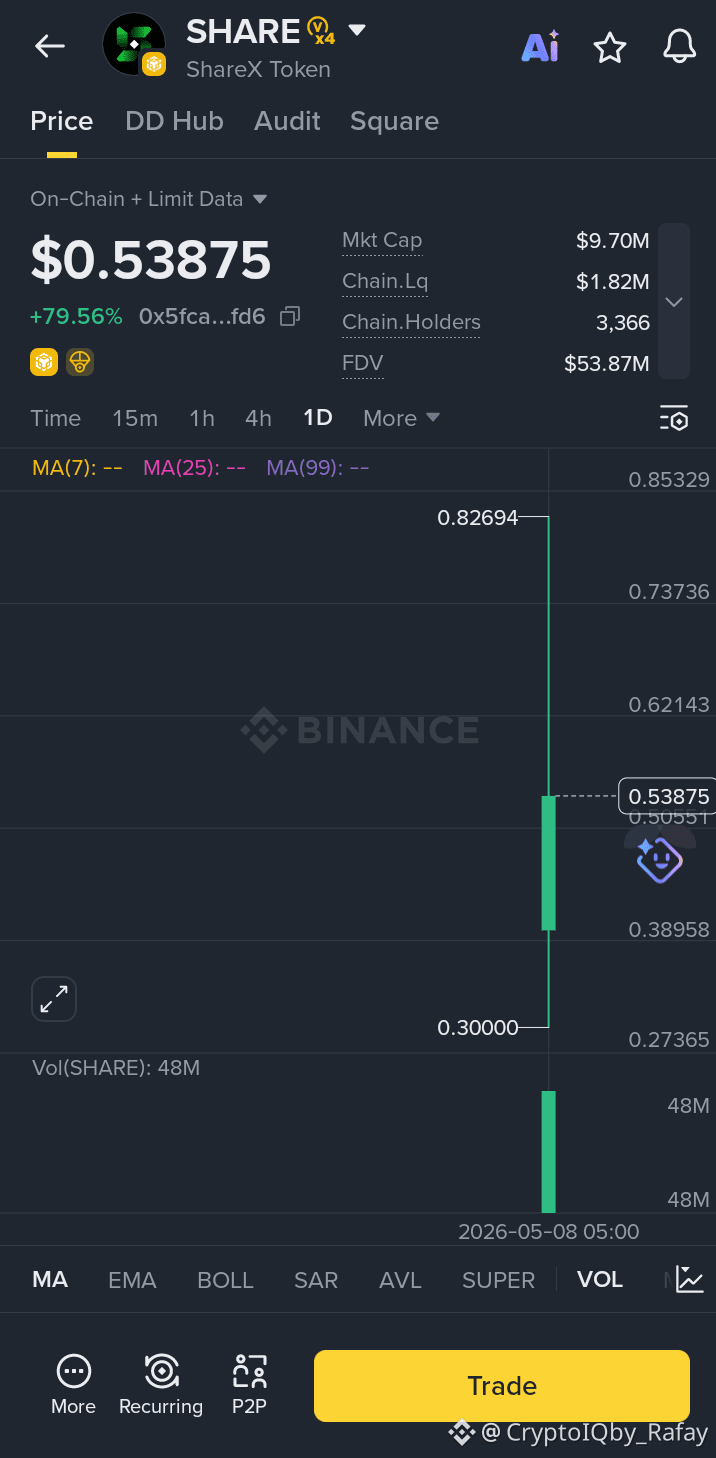This screenshot has width=716, height=1458.
Task: Open chart settings icon beside timeframes
Action: pyautogui.click(x=674, y=418)
